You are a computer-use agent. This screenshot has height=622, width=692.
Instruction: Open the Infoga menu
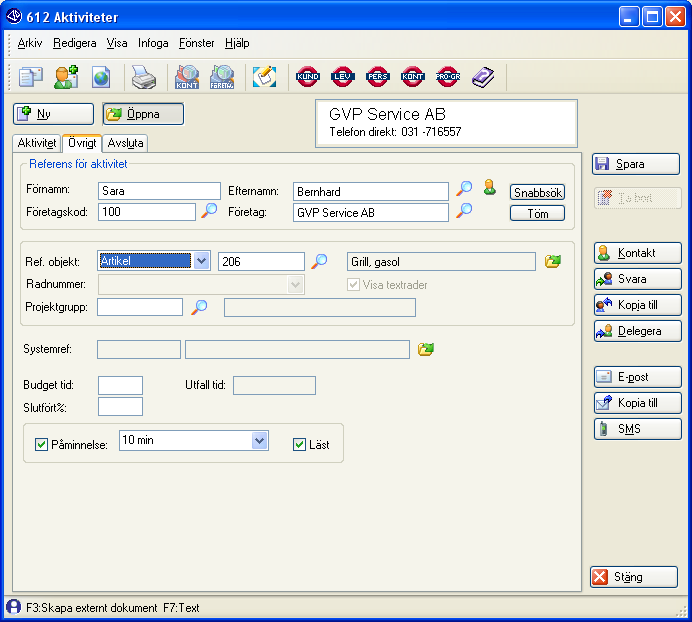[153, 43]
